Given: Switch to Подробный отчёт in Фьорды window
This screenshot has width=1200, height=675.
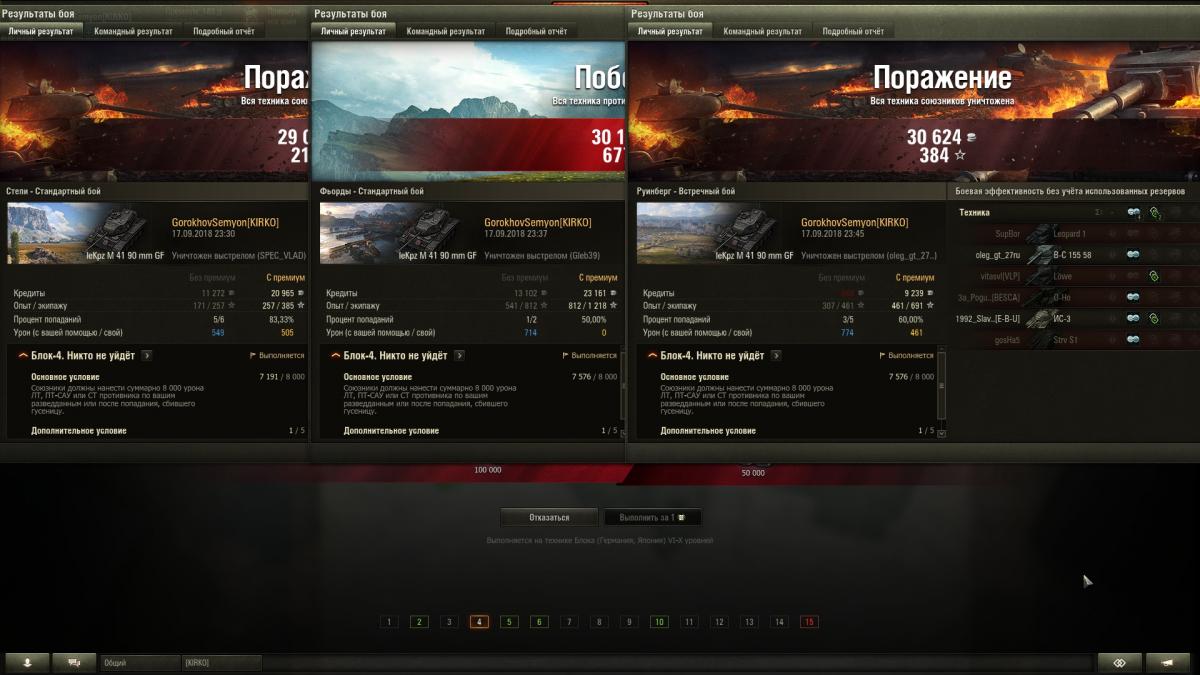Looking at the screenshot, I should click(x=537, y=31).
